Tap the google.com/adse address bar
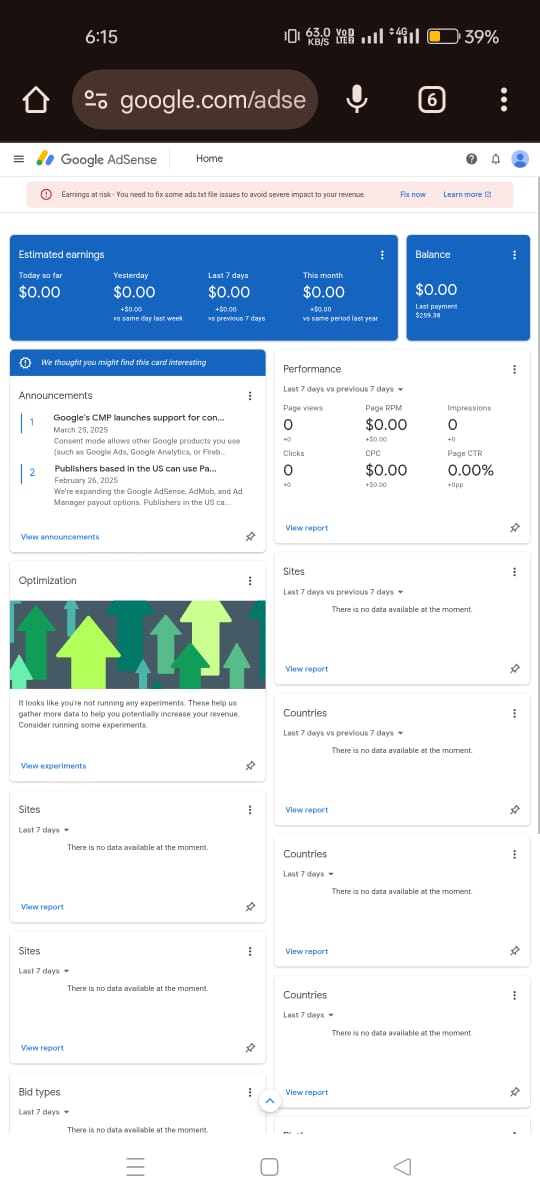 tap(195, 100)
